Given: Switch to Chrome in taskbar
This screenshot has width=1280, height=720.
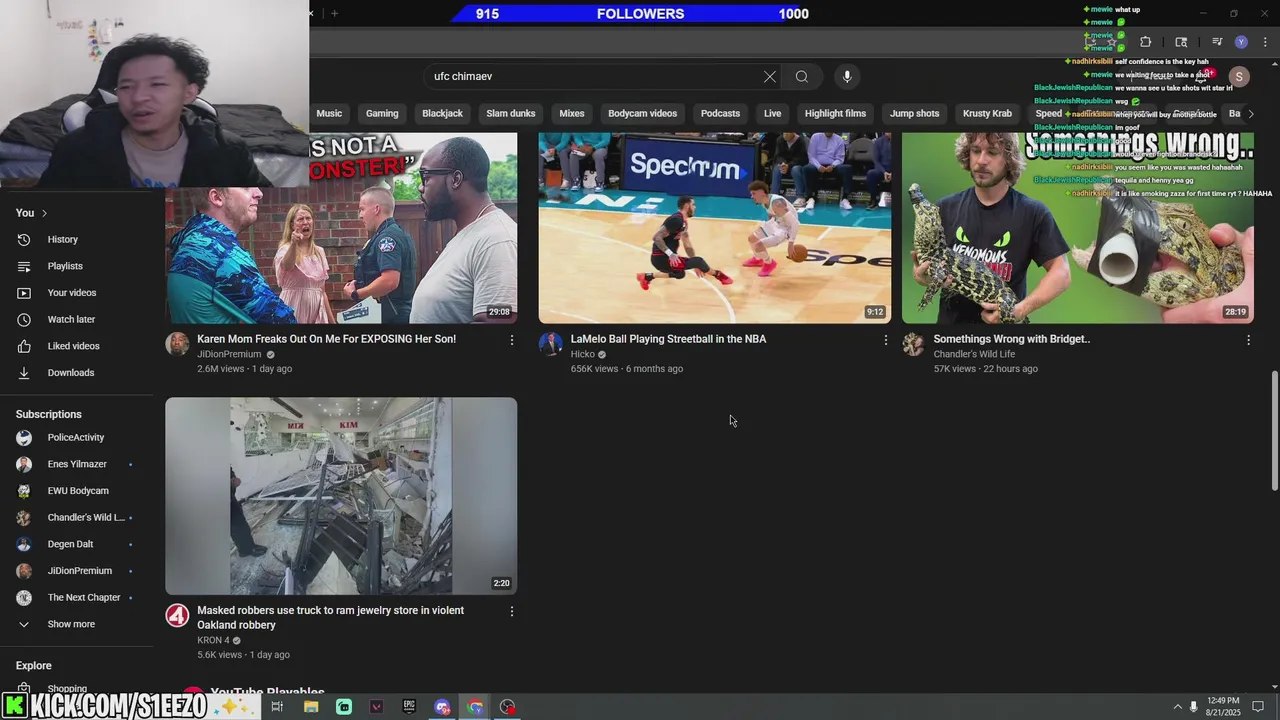Looking at the screenshot, I should [x=475, y=707].
